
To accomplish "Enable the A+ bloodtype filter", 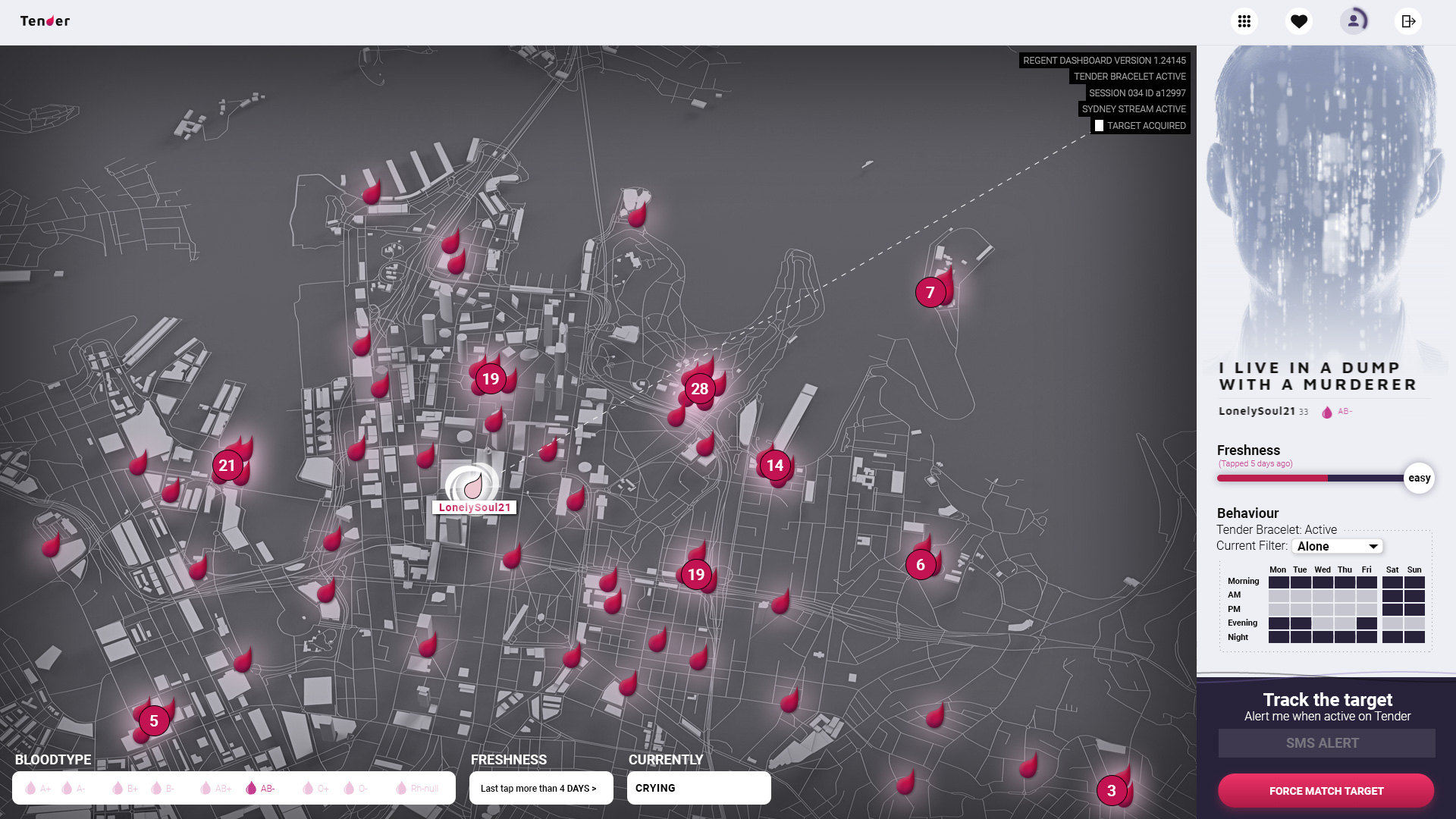I will 38,789.
